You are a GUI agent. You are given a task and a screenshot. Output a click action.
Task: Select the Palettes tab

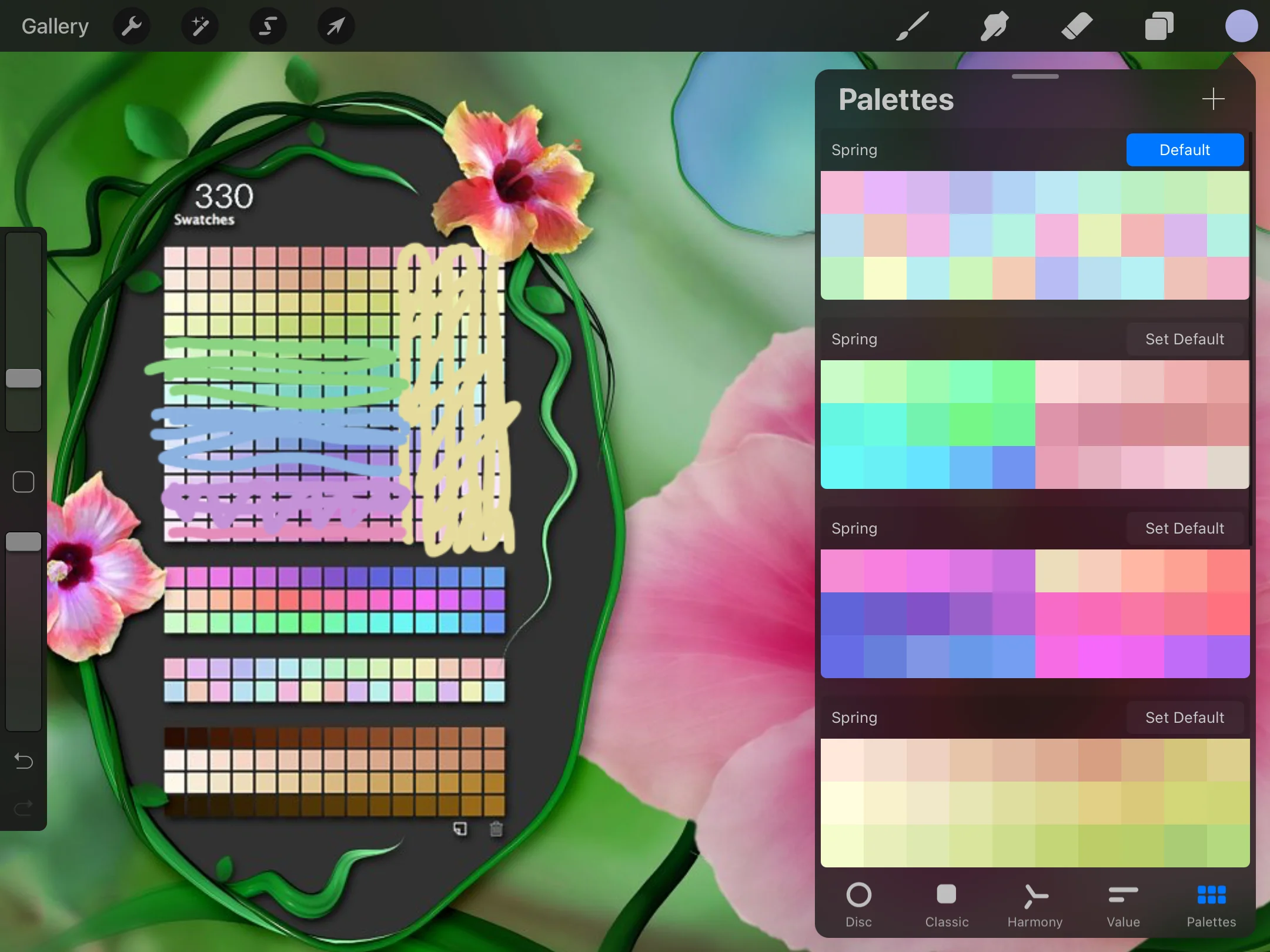click(x=1211, y=906)
